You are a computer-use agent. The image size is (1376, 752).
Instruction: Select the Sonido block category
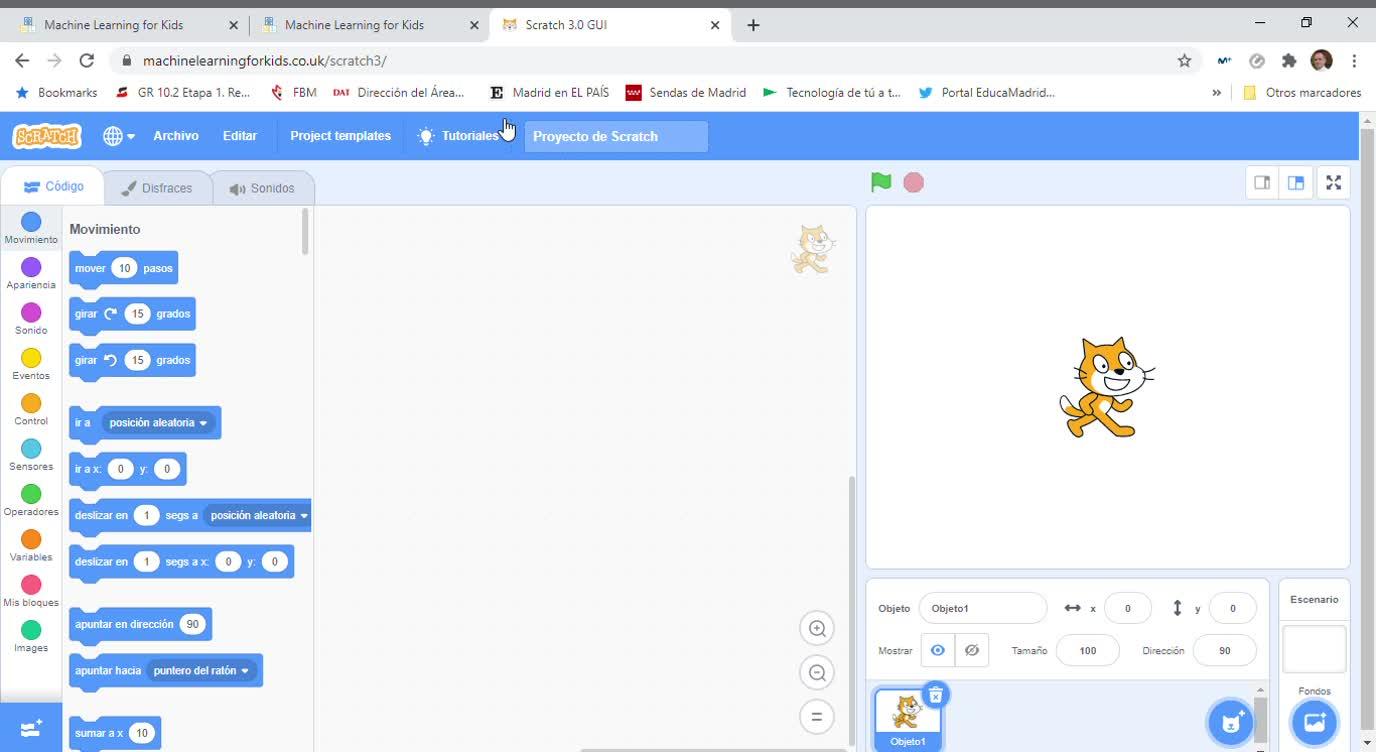coord(31,319)
